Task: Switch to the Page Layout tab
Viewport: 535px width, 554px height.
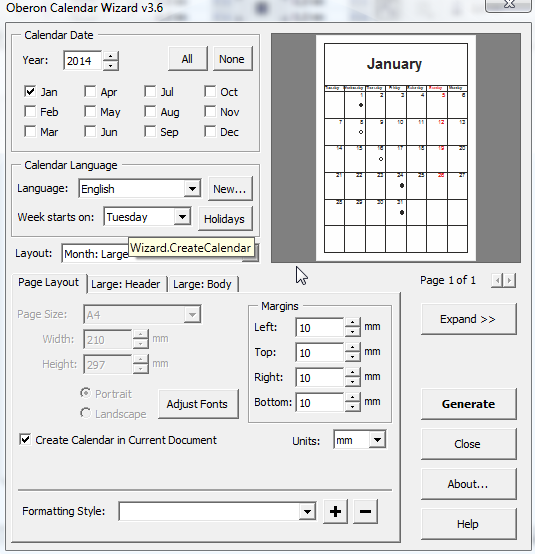Action: [x=48, y=283]
